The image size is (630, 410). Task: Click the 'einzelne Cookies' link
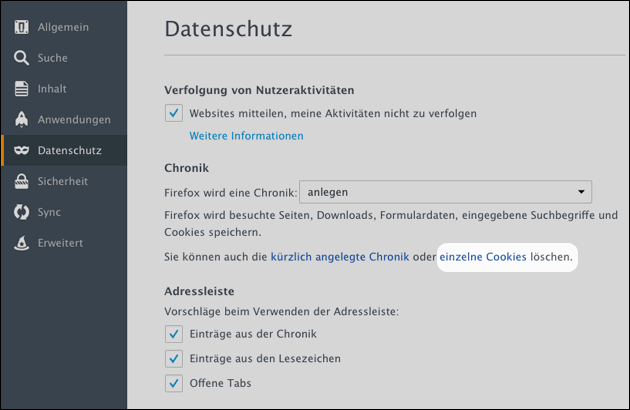pos(483,257)
